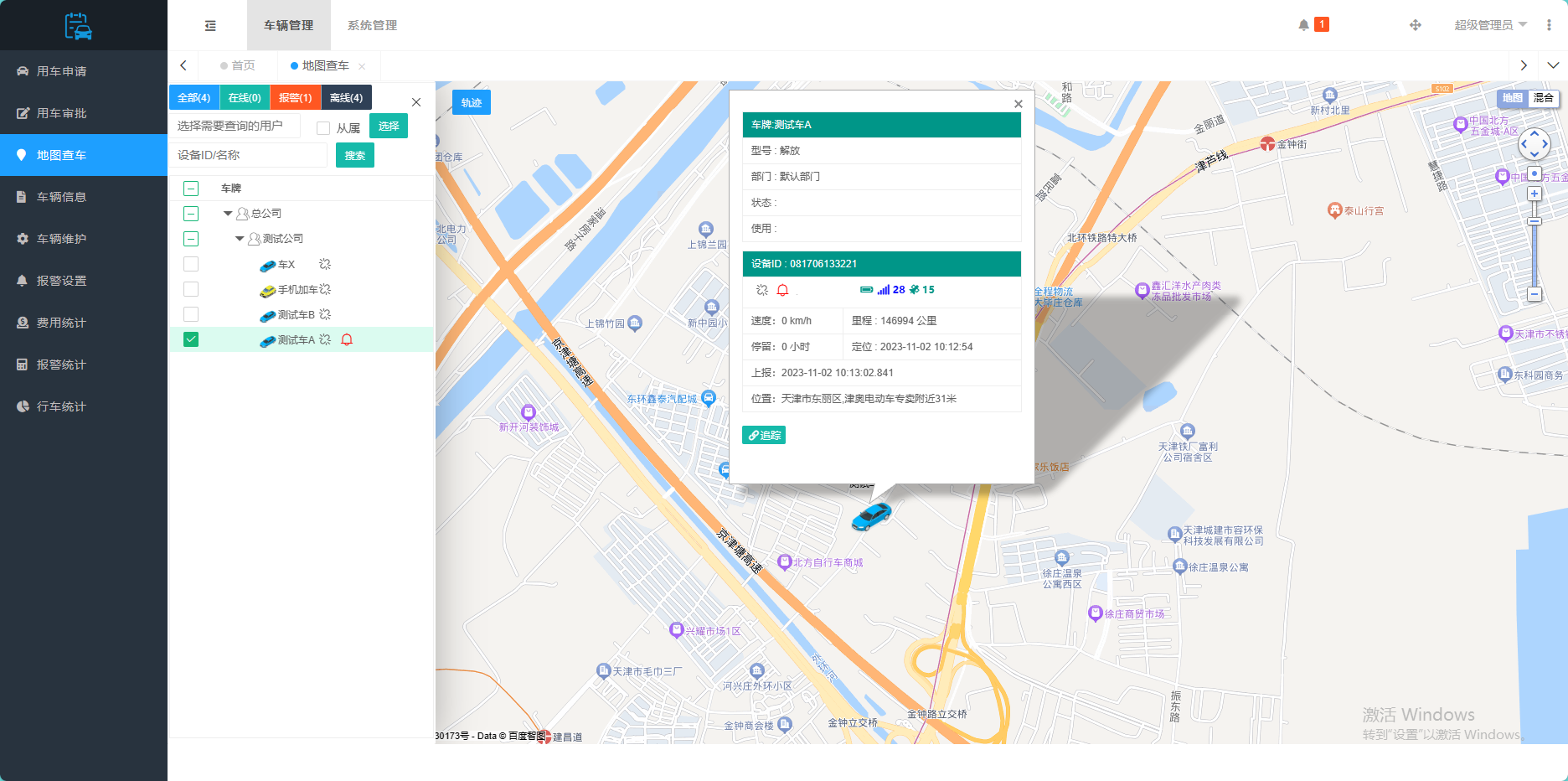
Task: Click the offline link icon beside 车X
Action: point(325,264)
